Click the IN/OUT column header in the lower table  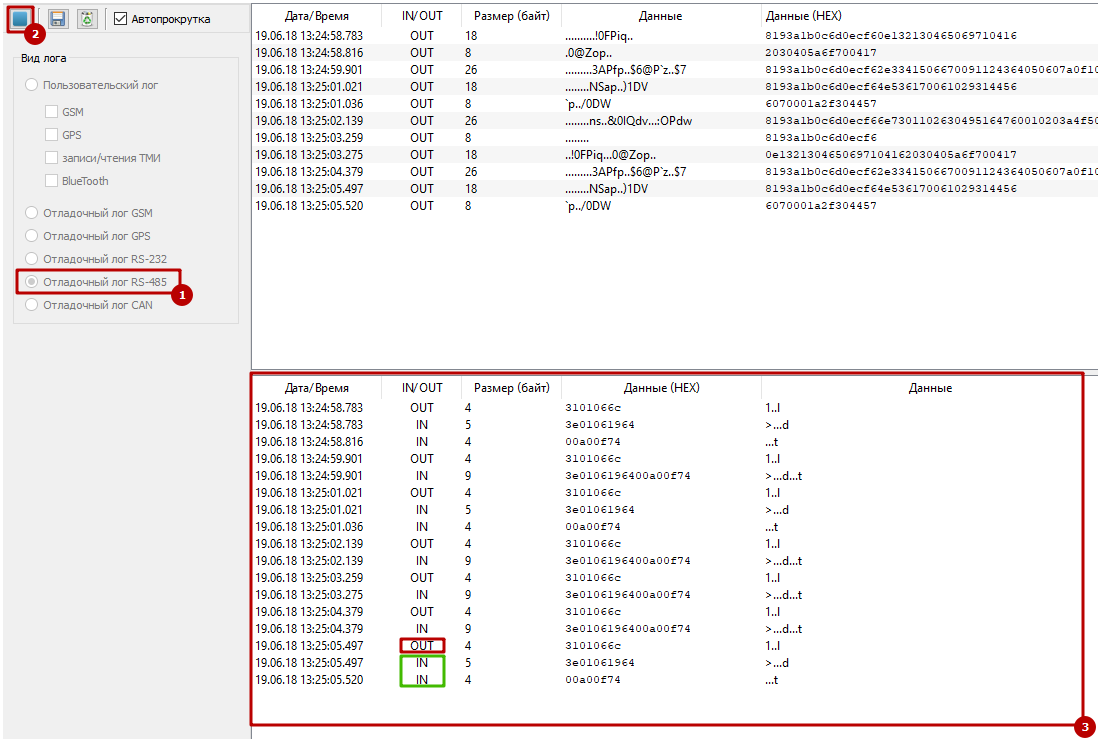pos(421,388)
